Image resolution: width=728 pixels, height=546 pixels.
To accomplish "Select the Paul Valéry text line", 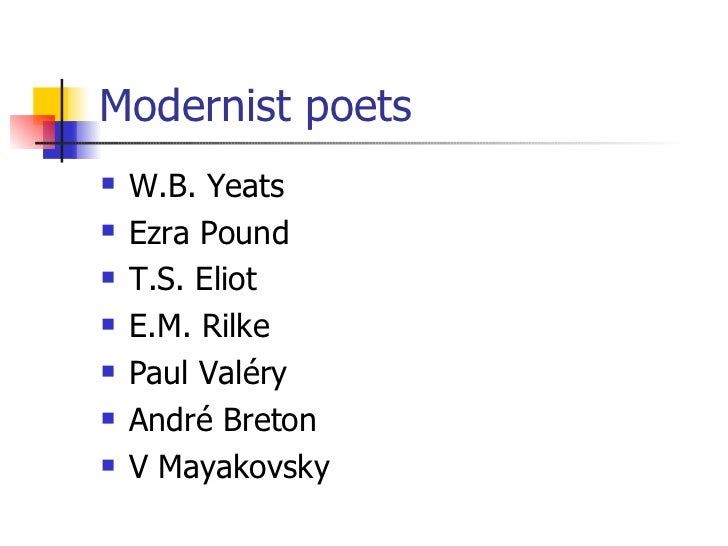I will pyautogui.click(x=208, y=373).
